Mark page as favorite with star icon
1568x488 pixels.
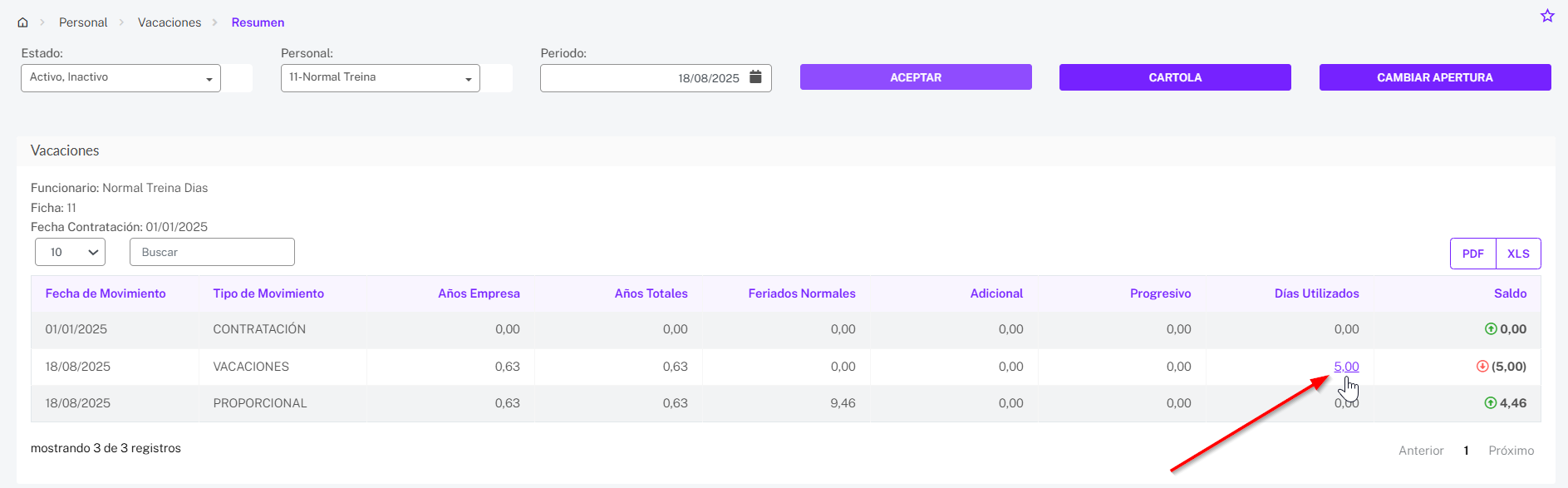[x=1547, y=16]
